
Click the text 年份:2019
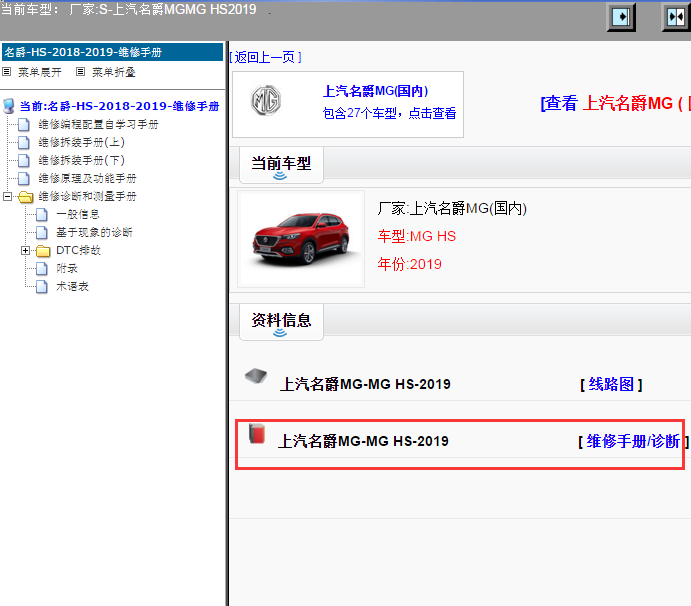[x=409, y=264]
